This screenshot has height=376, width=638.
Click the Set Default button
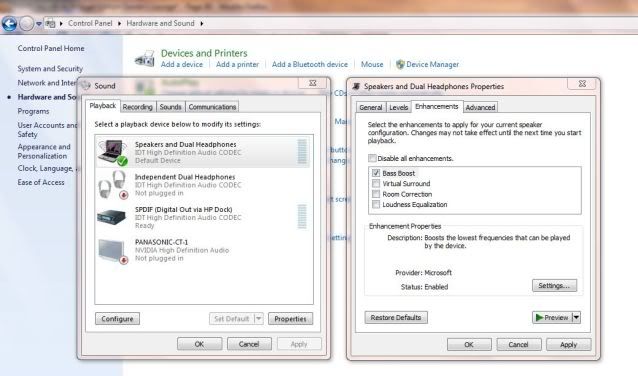pos(232,319)
